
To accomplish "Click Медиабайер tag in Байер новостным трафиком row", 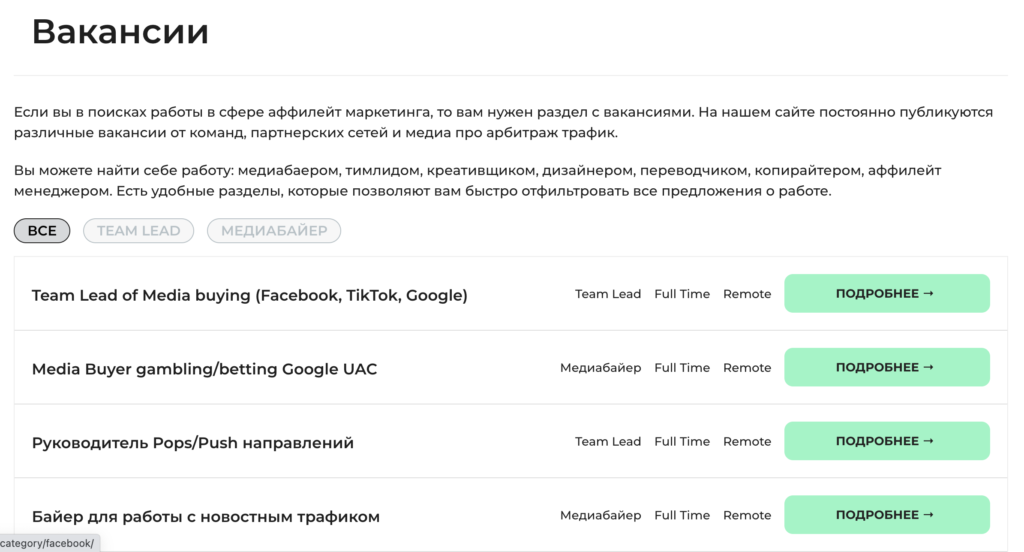I will [601, 515].
